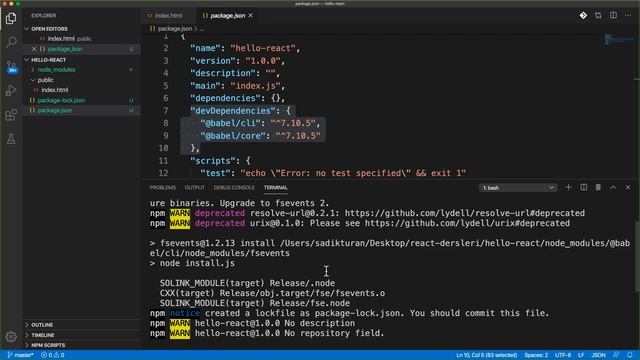Click the breadcrumb ellipsis after package.json
Screen dimensions: 640x360
pyautogui.click(x=202, y=29)
